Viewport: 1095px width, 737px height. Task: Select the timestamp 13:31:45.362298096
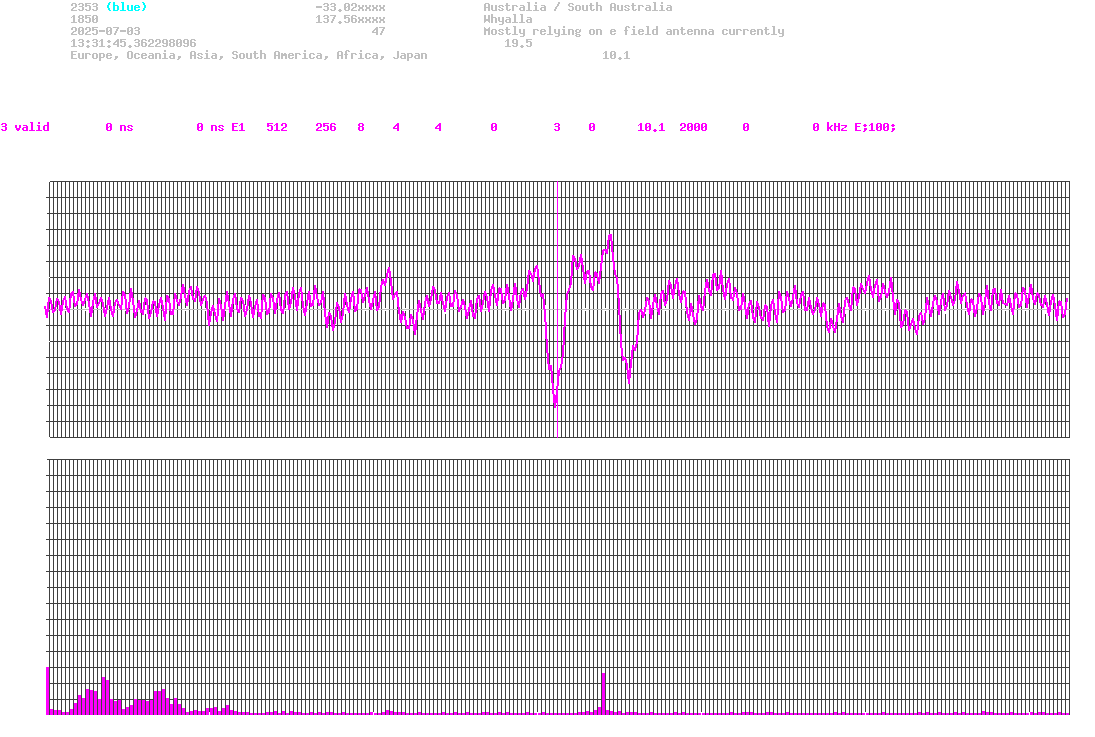click(x=133, y=43)
